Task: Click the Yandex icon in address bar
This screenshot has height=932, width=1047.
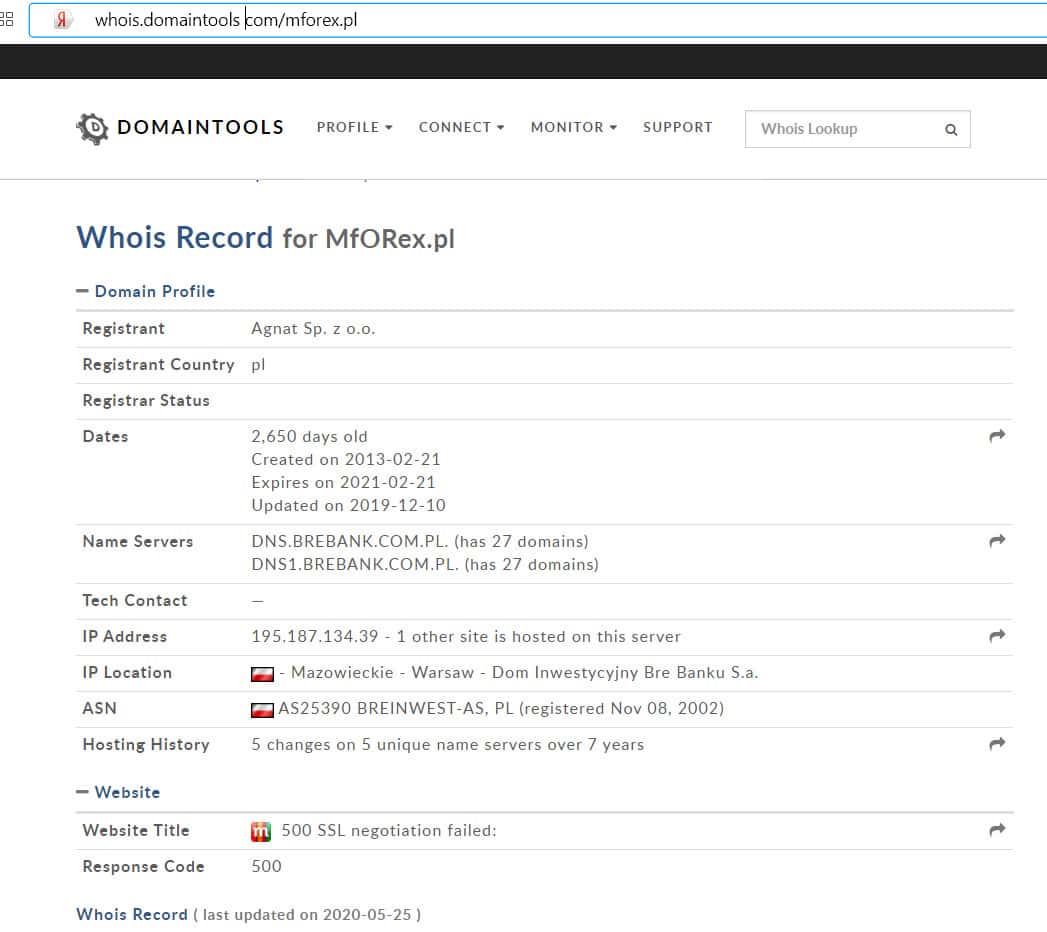Action: click(63, 20)
